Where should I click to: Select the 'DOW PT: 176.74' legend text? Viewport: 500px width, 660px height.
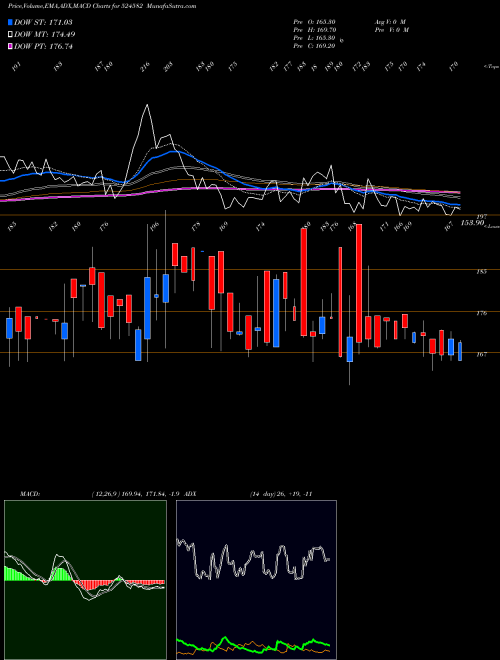(x=43, y=47)
